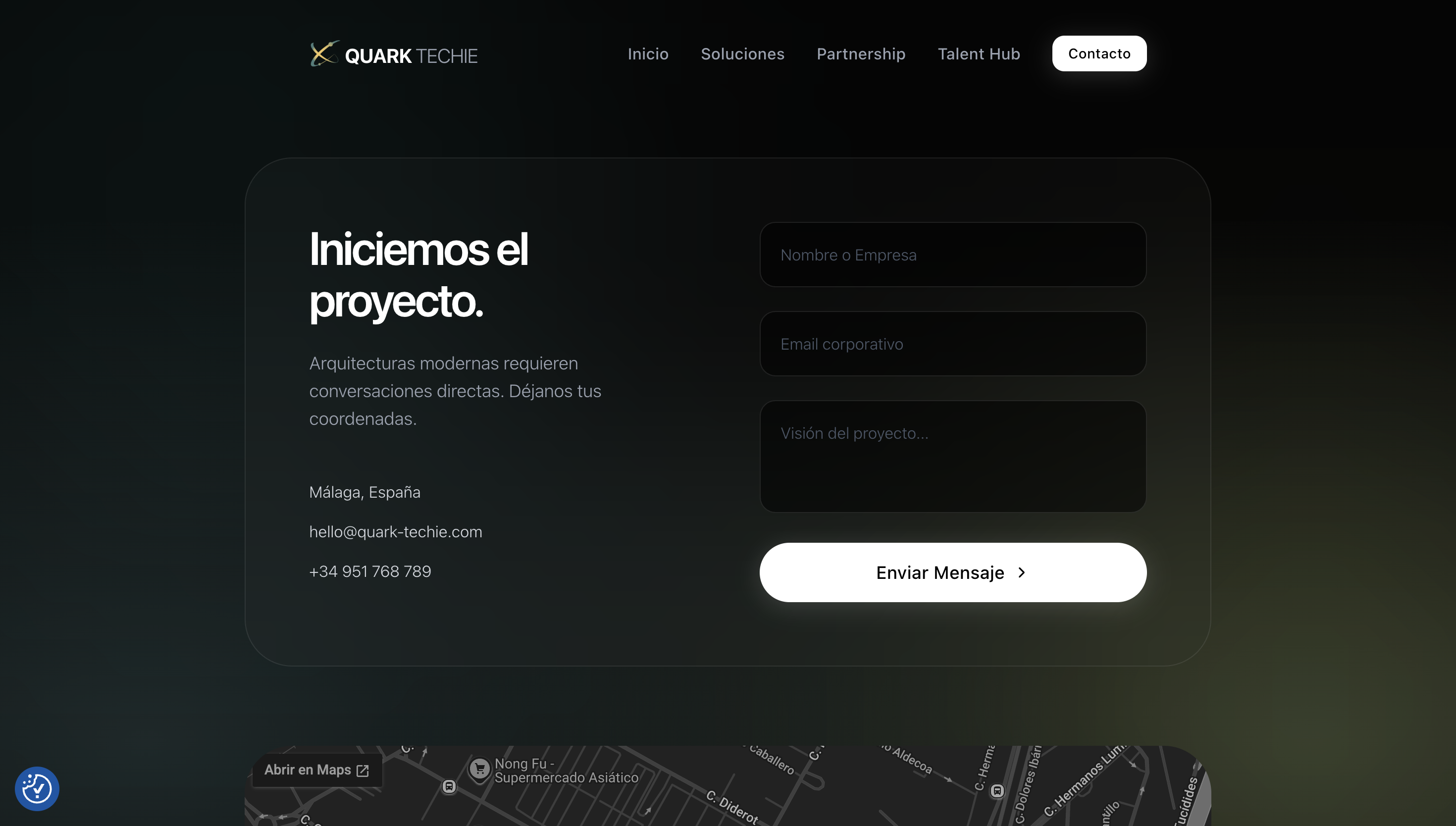Image resolution: width=1456 pixels, height=826 pixels.
Task: Click the phone number +34 951 768 789
Action: (x=370, y=571)
